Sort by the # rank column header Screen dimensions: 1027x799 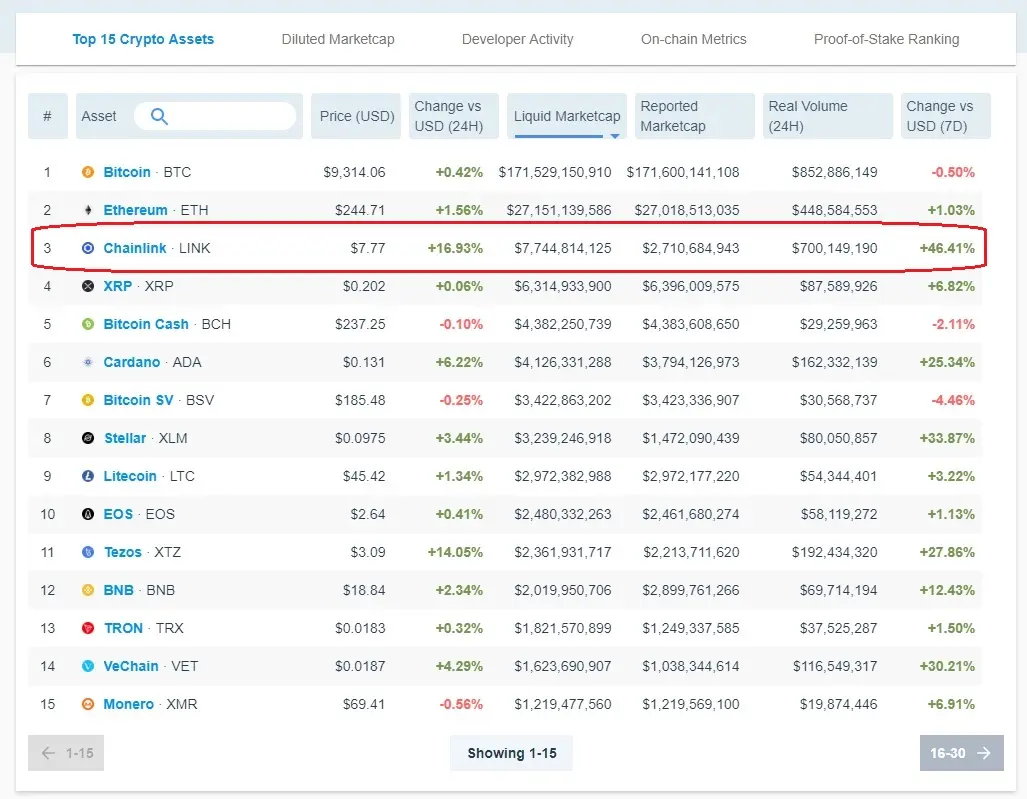47,116
